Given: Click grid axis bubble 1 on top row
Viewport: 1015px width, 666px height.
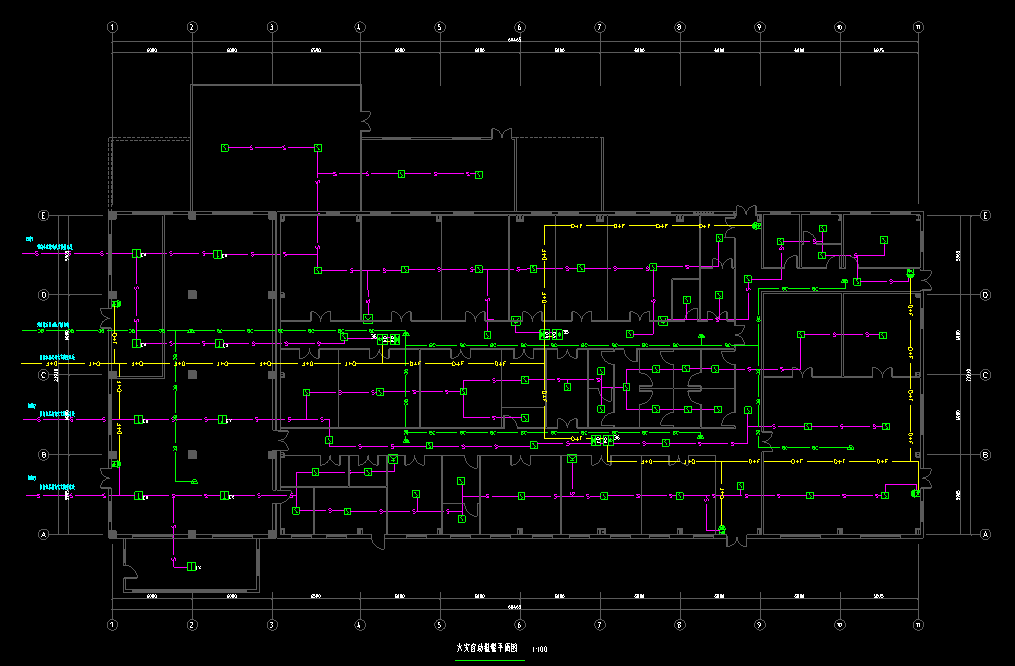Looking at the screenshot, I should tap(112, 27).
